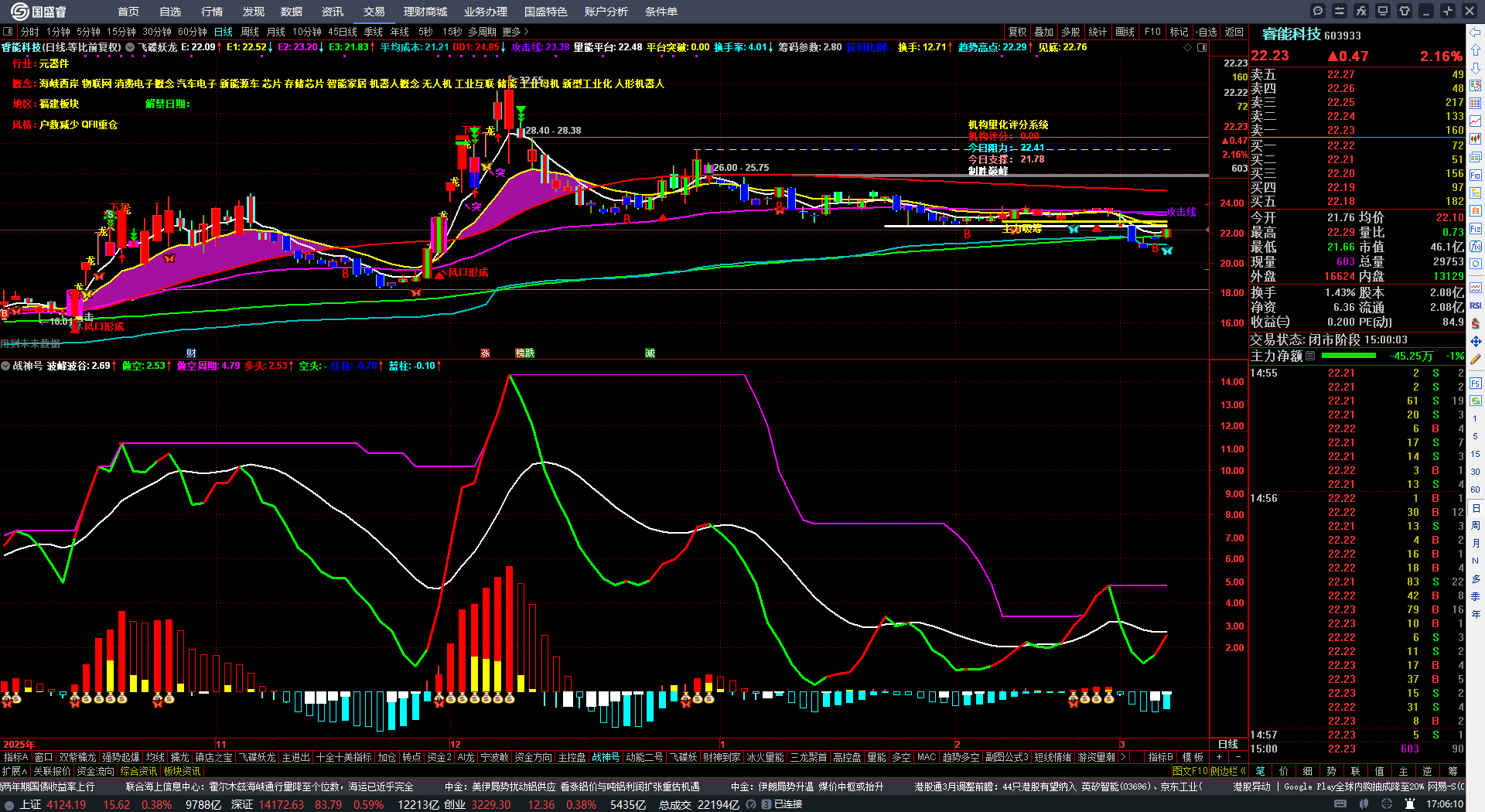Expand the 更多 periods list
1485x812 pixels.
[x=516, y=32]
